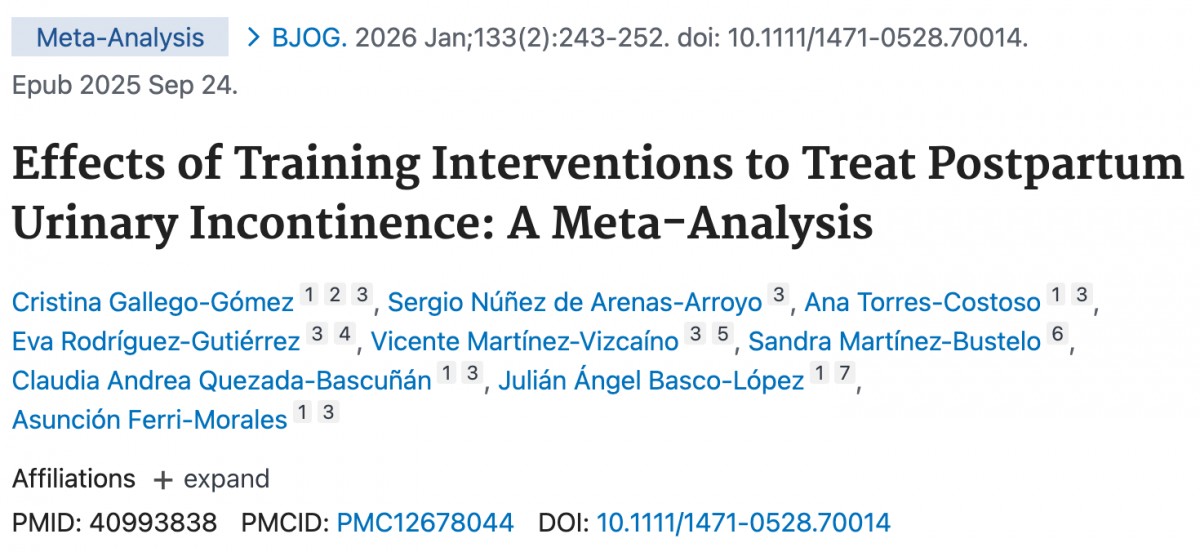This screenshot has height=552, width=1200.
Task: Click author Asunción Ferri-Morales
Action: [149, 419]
